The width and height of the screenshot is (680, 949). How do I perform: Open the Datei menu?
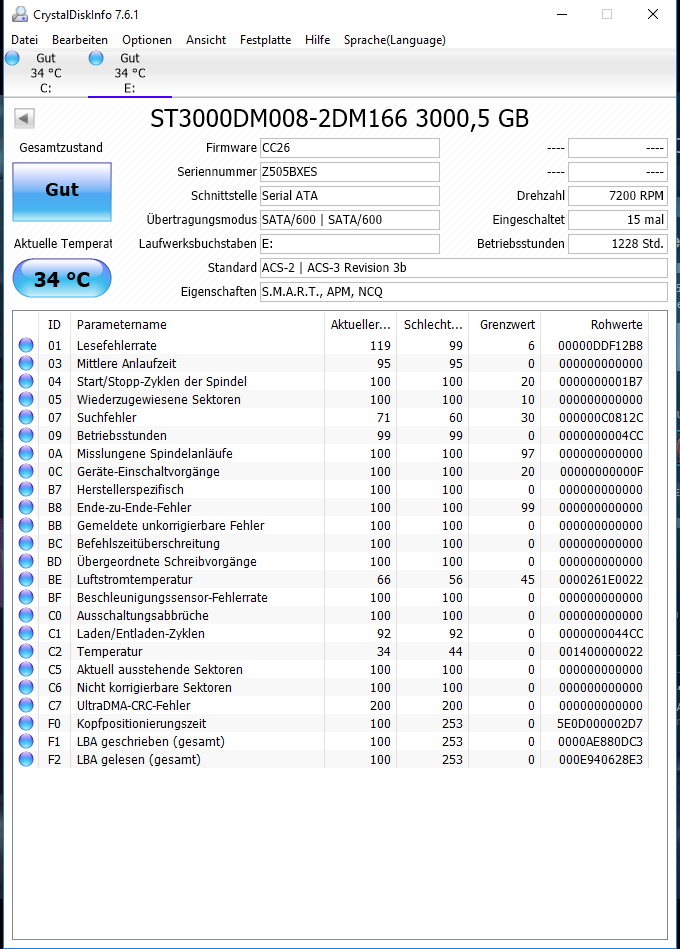(24, 40)
